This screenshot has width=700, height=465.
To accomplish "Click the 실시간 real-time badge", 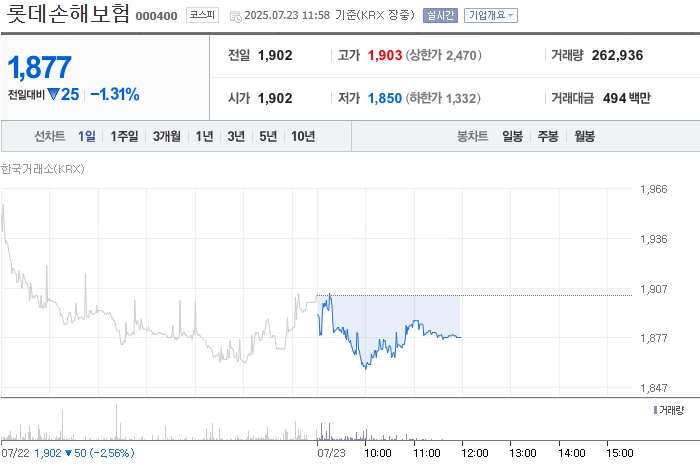I will pos(440,16).
